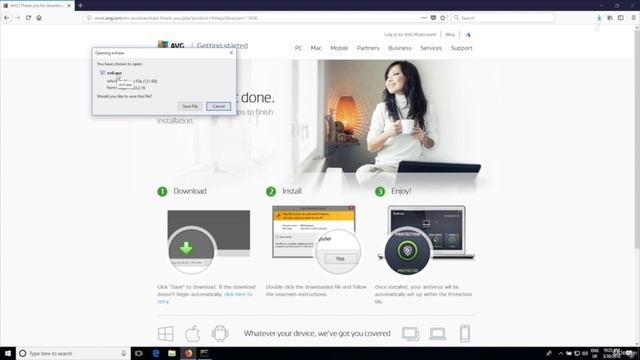Open the Services menu item
Screen dimensions: 640x360
(431, 48)
